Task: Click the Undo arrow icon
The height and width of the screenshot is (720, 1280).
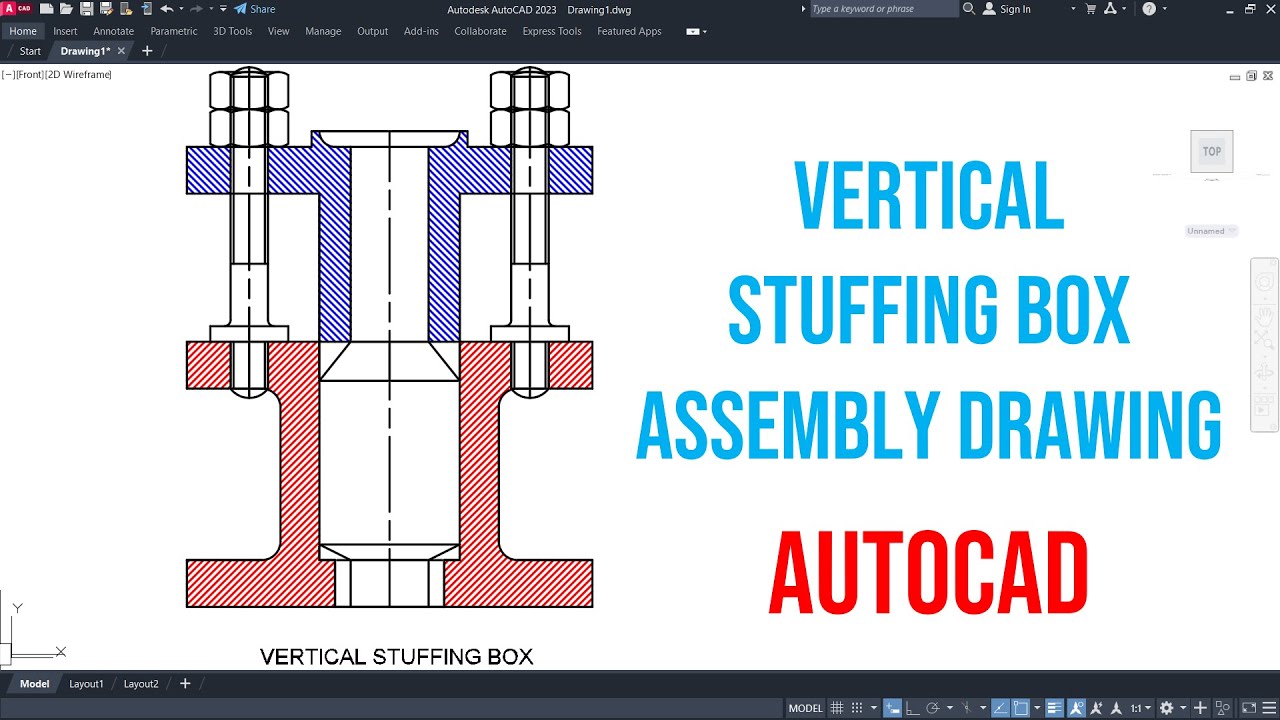Action: pyautogui.click(x=167, y=8)
